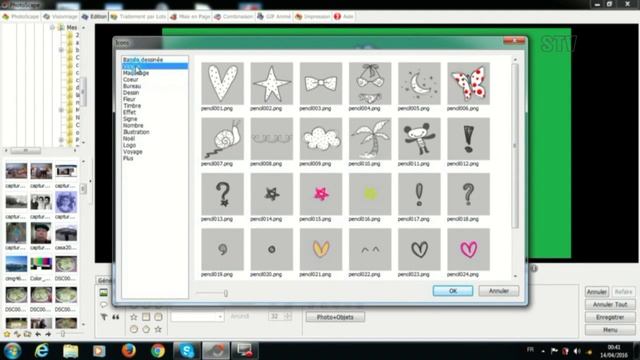Viewport: 640px width, 360px height.
Task: Choose the Effet category
Action: click(129, 112)
